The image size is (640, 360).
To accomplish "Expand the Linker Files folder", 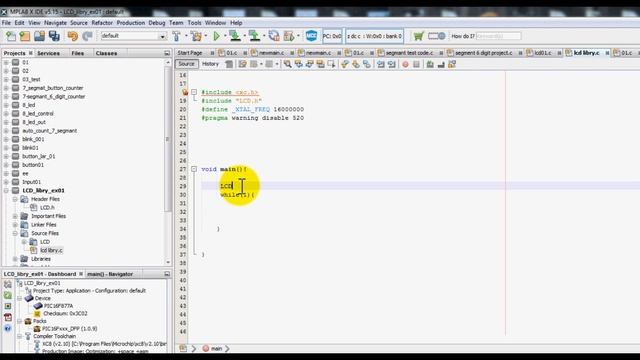I will [x=15, y=225].
